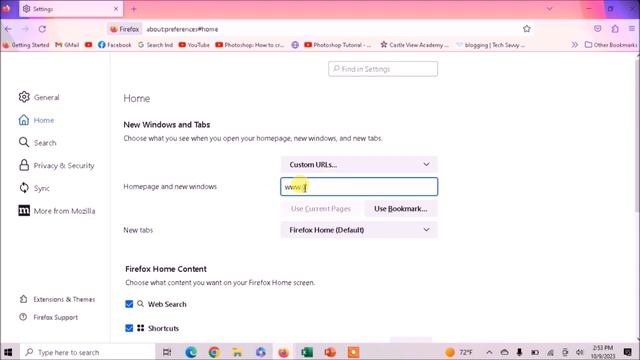Open the Castle View Academy bookmark
This screenshot has height=360, width=640.
tap(415, 45)
